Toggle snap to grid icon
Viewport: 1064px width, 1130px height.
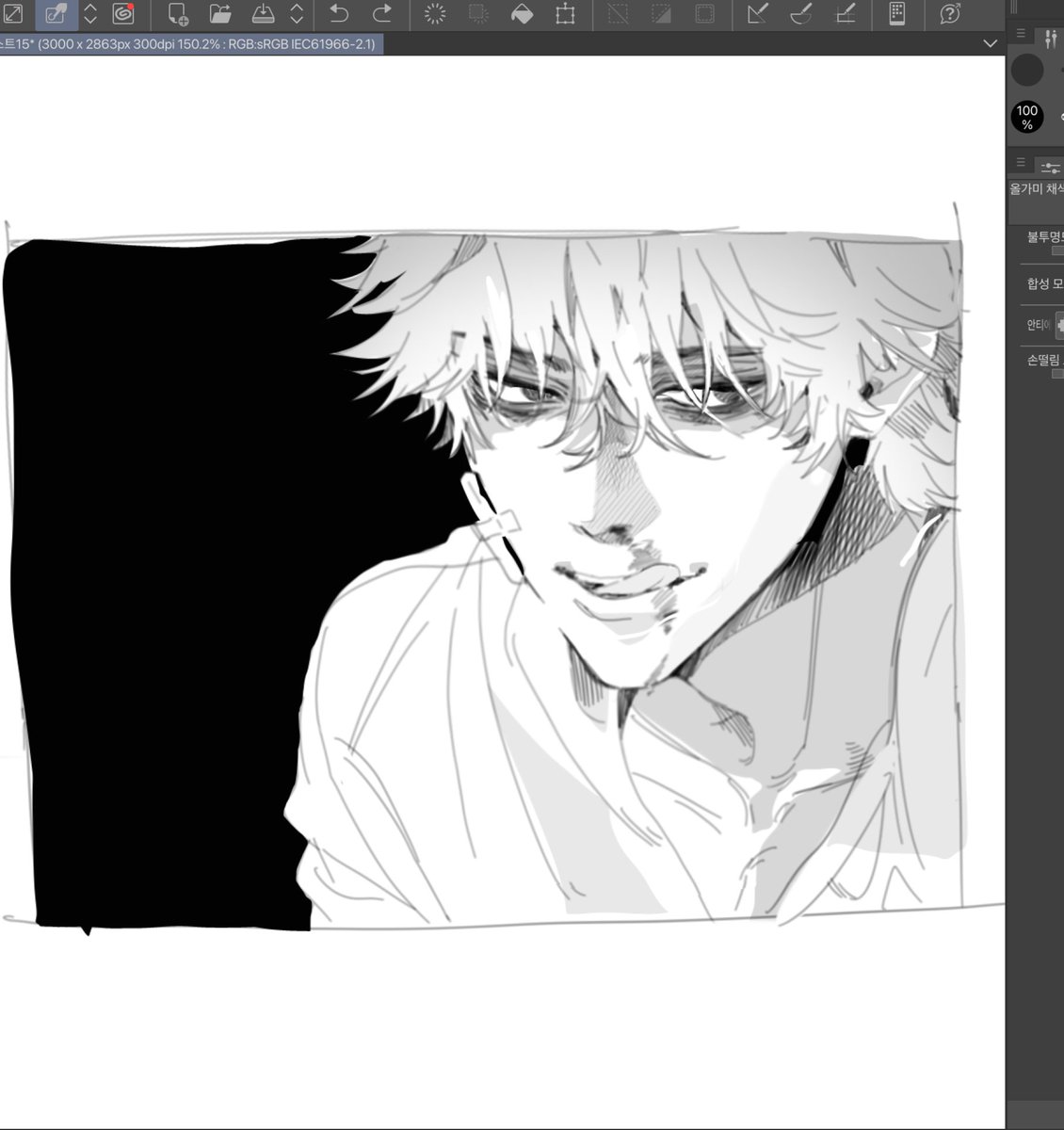coord(845,14)
